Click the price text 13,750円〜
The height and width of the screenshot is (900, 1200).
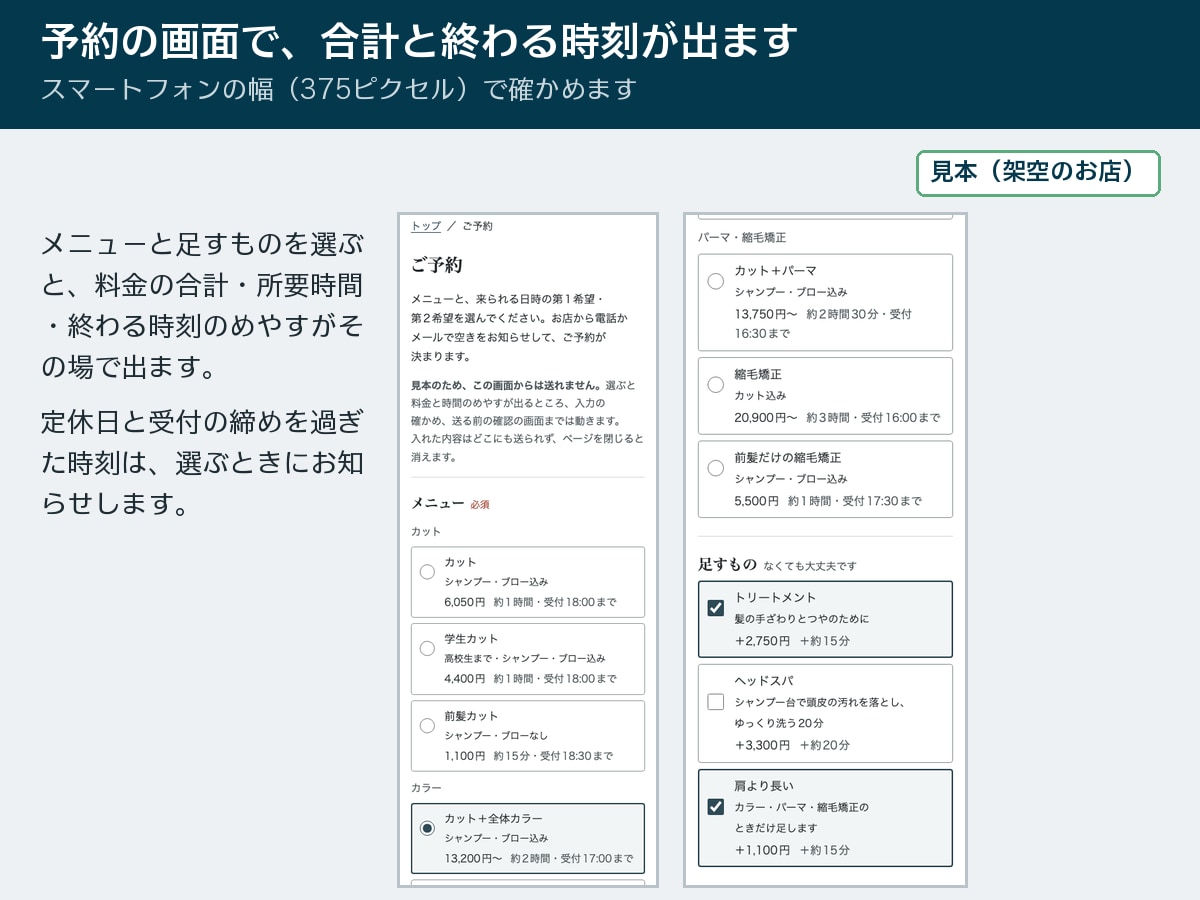(x=765, y=314)
